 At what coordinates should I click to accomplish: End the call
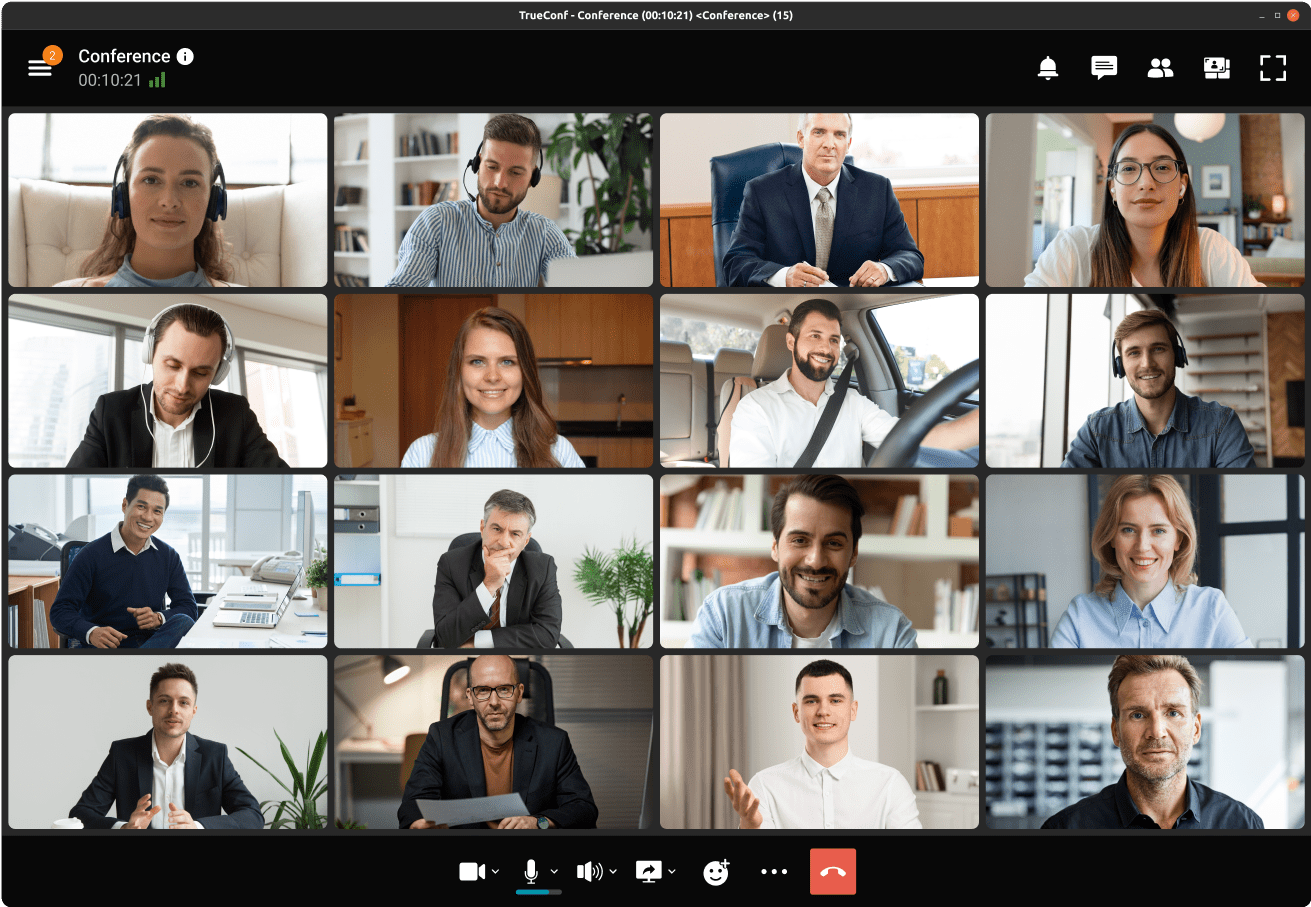pyautogui.click(x=833, y=871)
